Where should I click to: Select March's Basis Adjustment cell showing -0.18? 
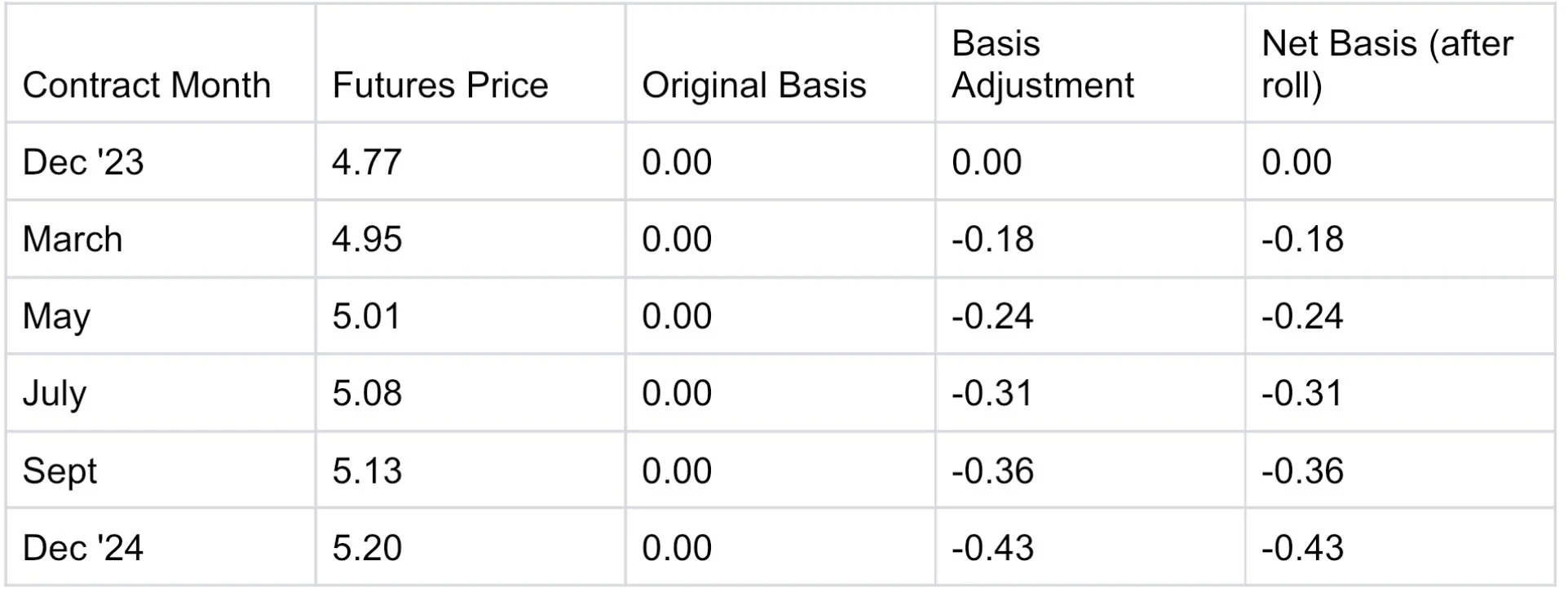[992, 240]
